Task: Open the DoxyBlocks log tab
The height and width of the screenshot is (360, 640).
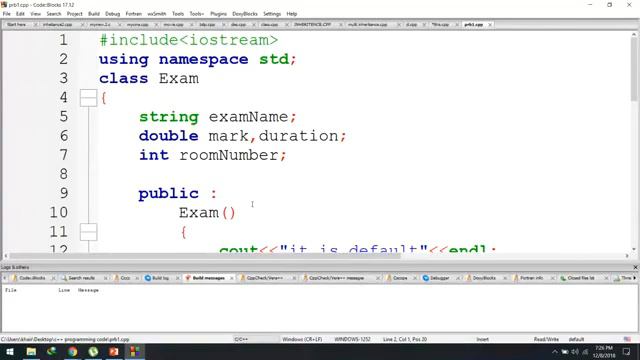Action: coord(484,278)
